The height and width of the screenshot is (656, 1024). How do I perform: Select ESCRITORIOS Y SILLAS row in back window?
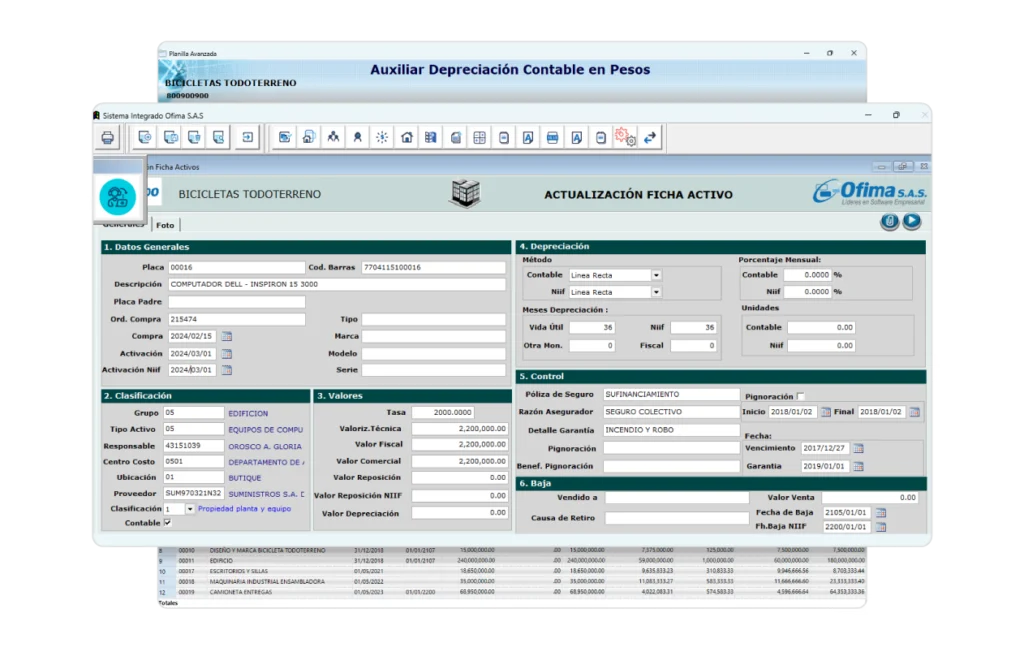tap(512, 571)
